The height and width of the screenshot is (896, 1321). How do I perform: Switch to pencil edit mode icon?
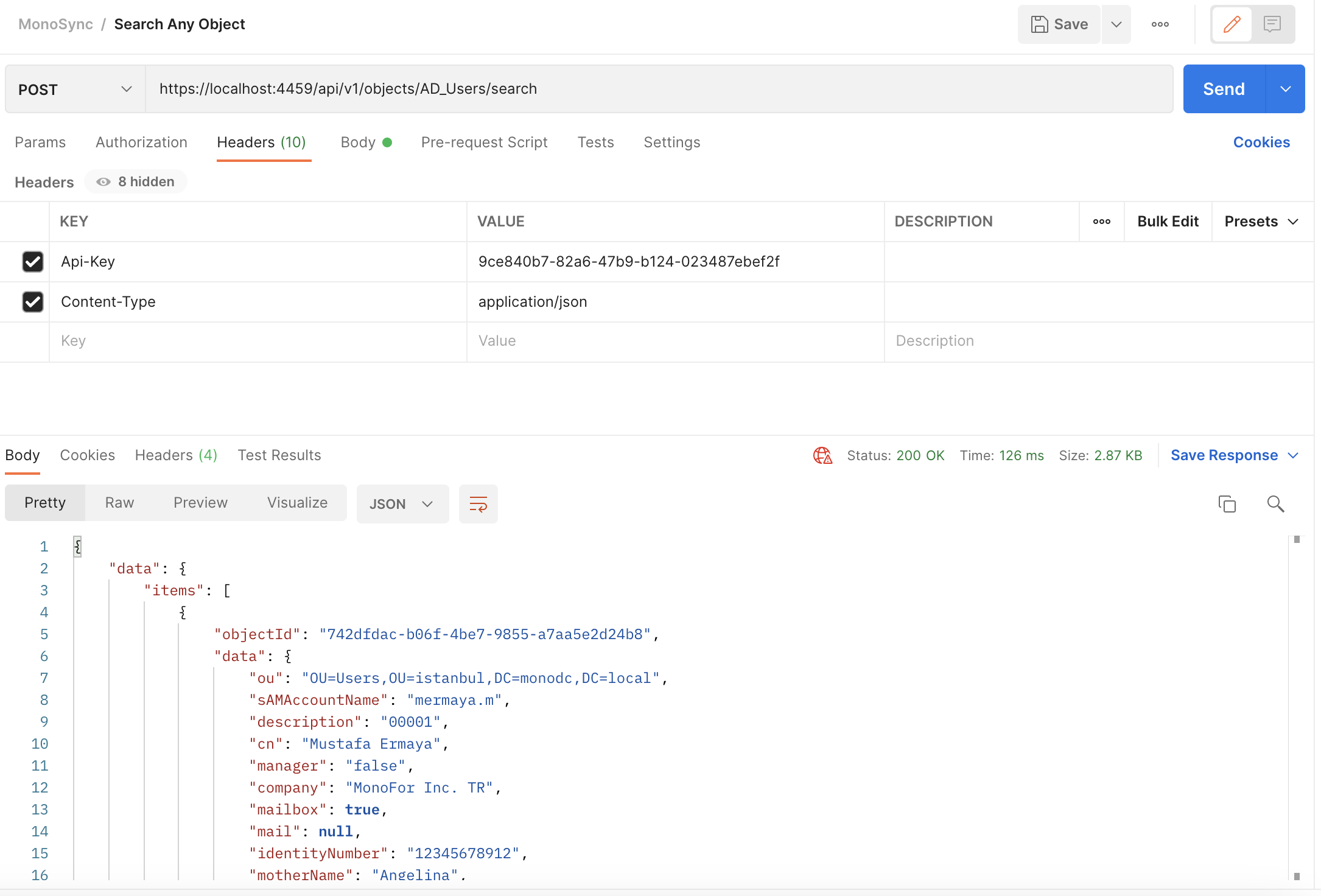point(1232,24)
